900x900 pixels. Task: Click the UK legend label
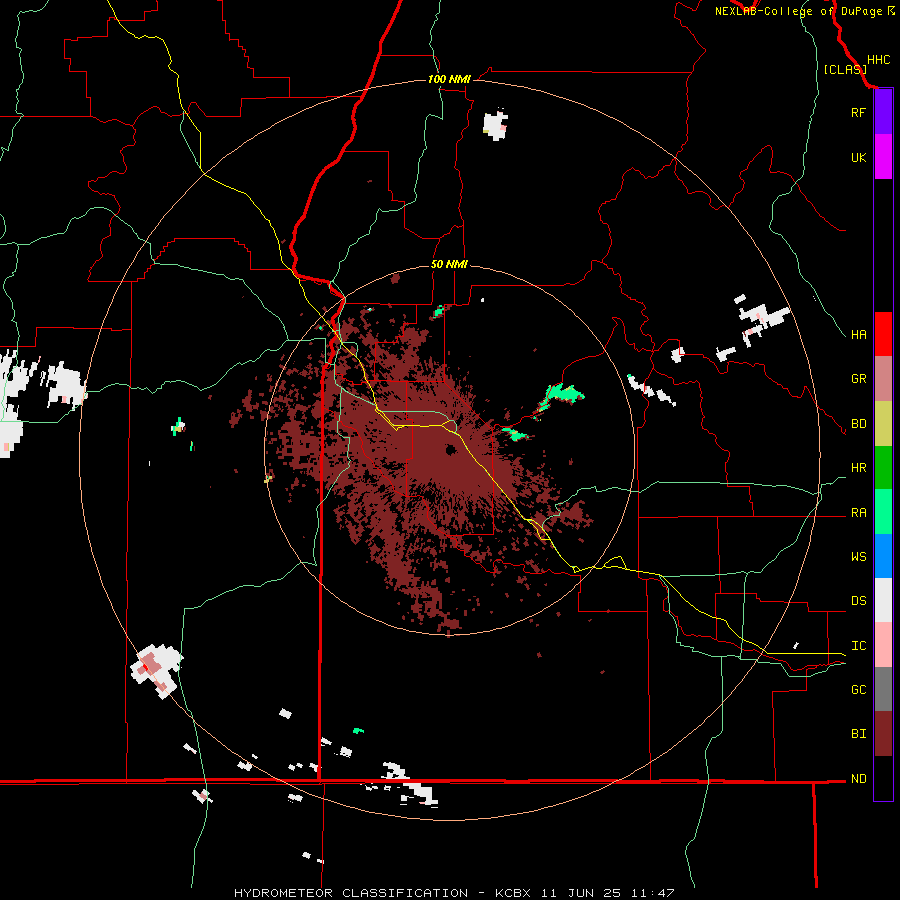pyautogui.click(x=858, y=157)
